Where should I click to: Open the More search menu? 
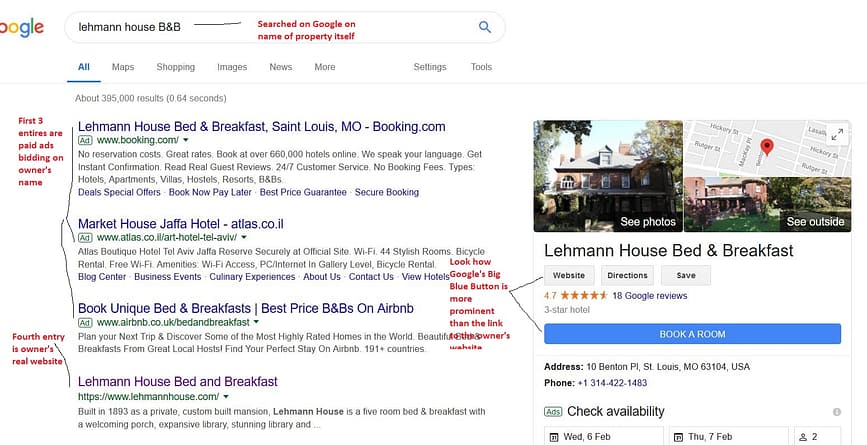[325, 67]
